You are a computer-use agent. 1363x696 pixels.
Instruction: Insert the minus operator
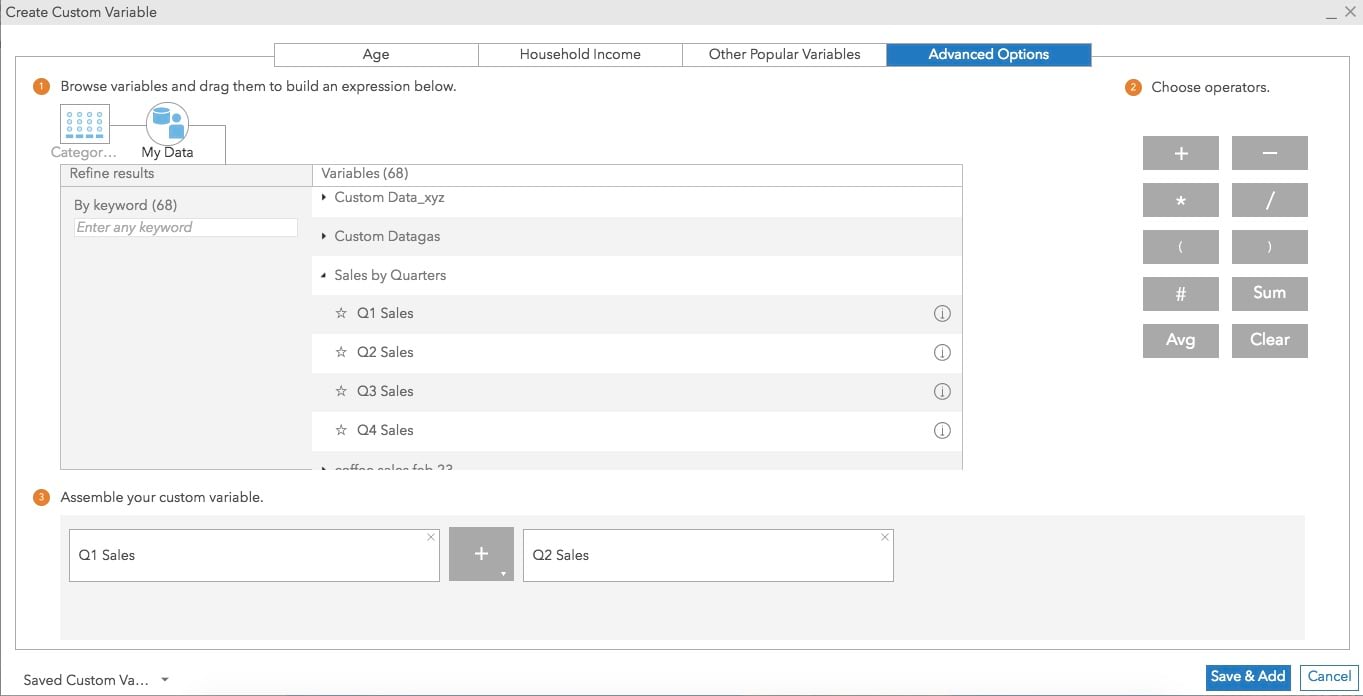(1270, 153)
